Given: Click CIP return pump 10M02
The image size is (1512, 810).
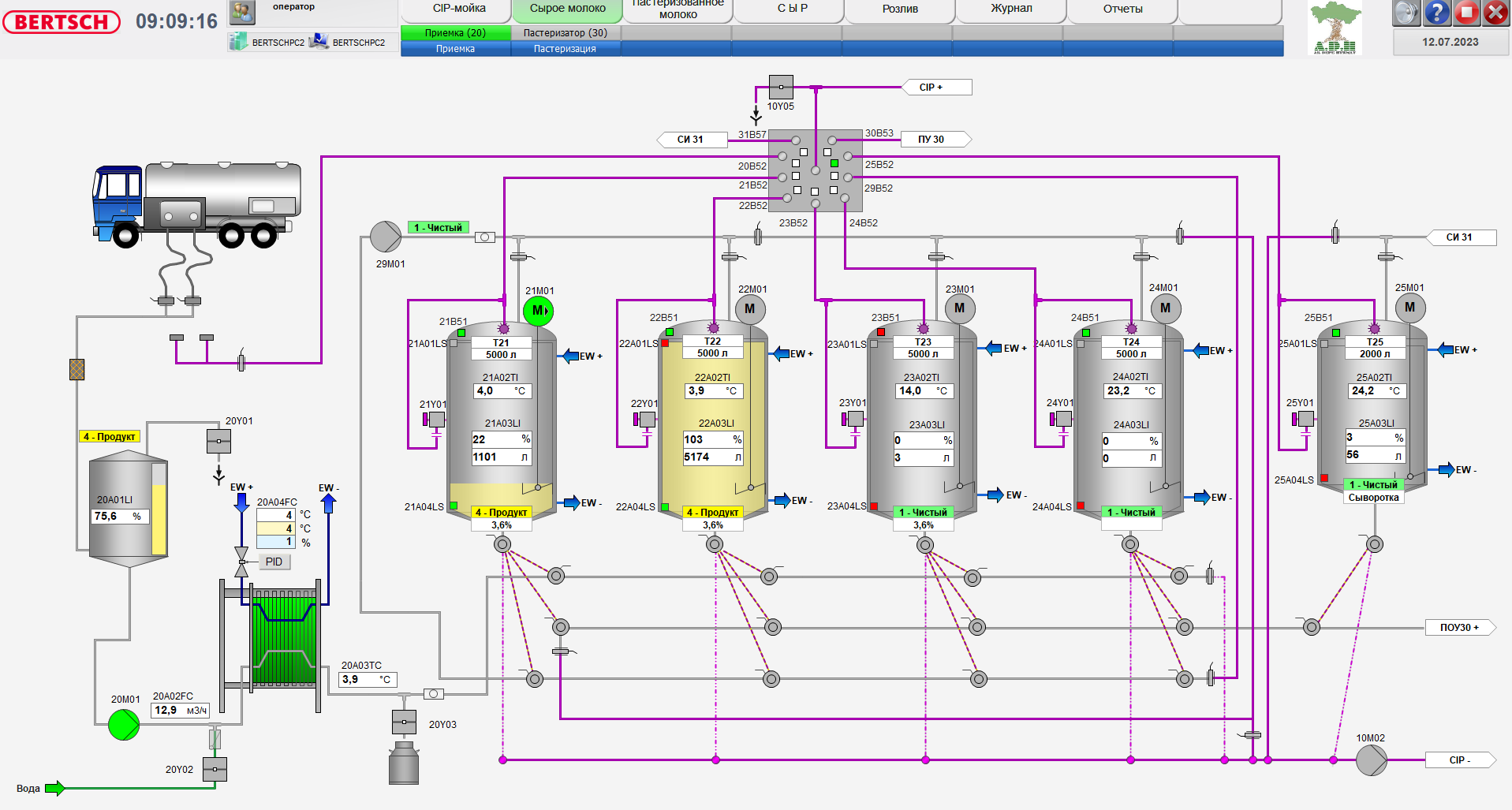Looking at the screenshot, I should point(1372,760).
